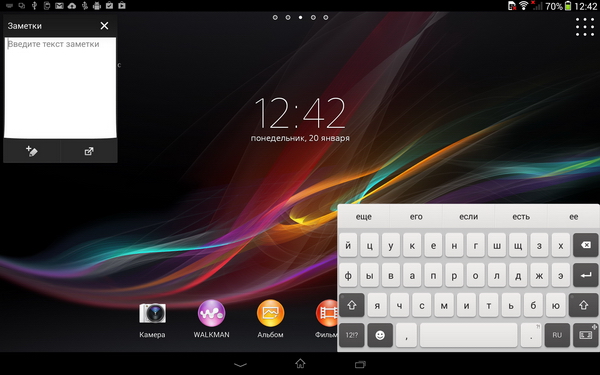Select the suggestion word есть
The height and width of the screenshot is (375, 600).
tap(521, 217)
